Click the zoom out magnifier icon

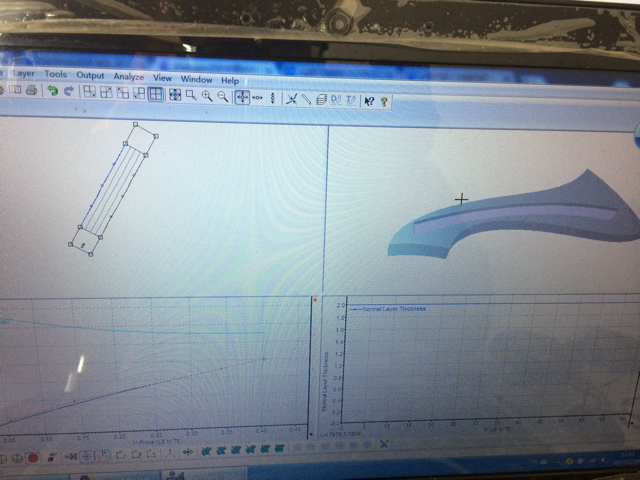click(222, 97)
